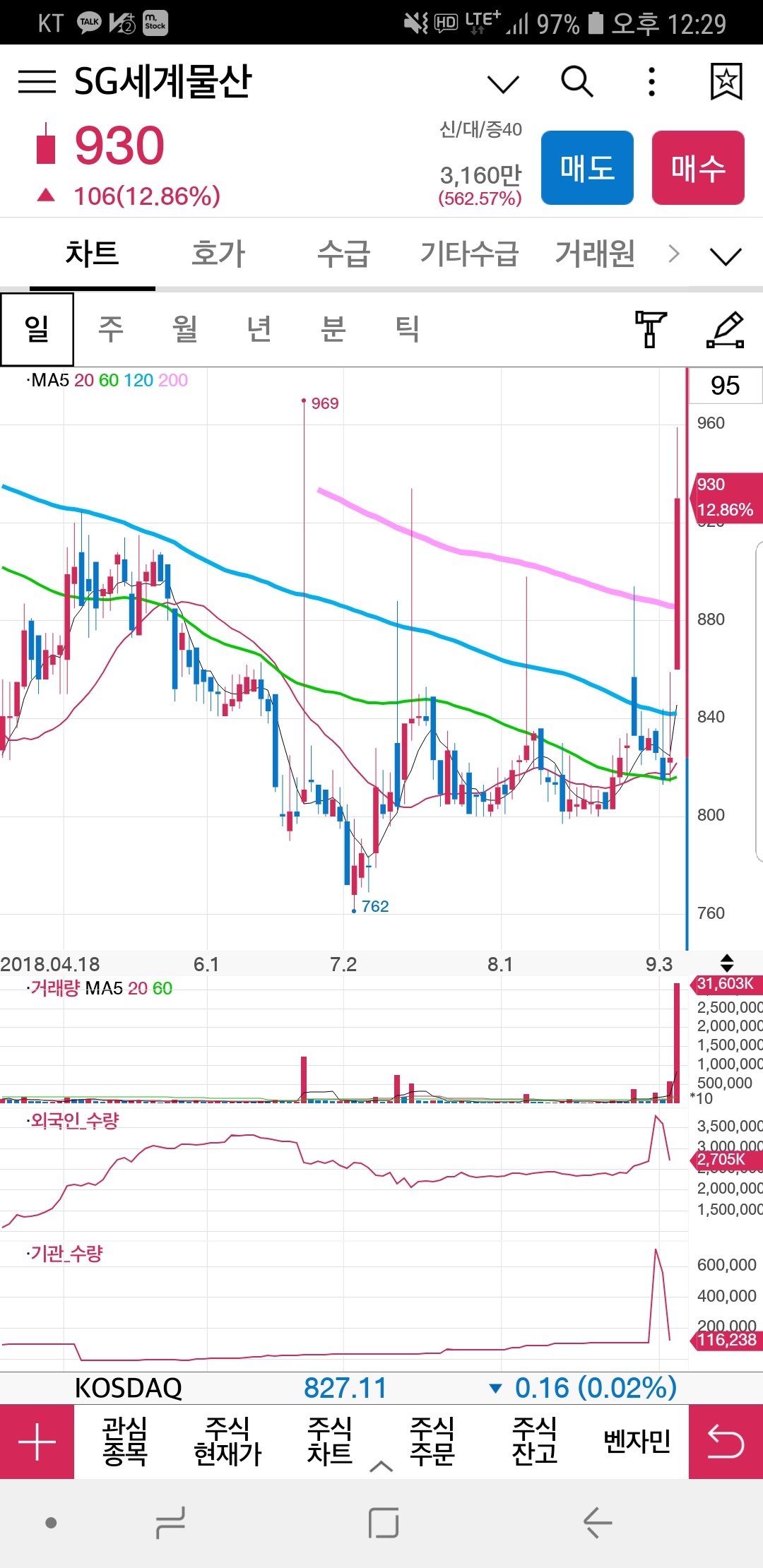Viewport: 763px width, 1568px height.
Task: Open the three-dot more options menu
Action: (651, 82)
